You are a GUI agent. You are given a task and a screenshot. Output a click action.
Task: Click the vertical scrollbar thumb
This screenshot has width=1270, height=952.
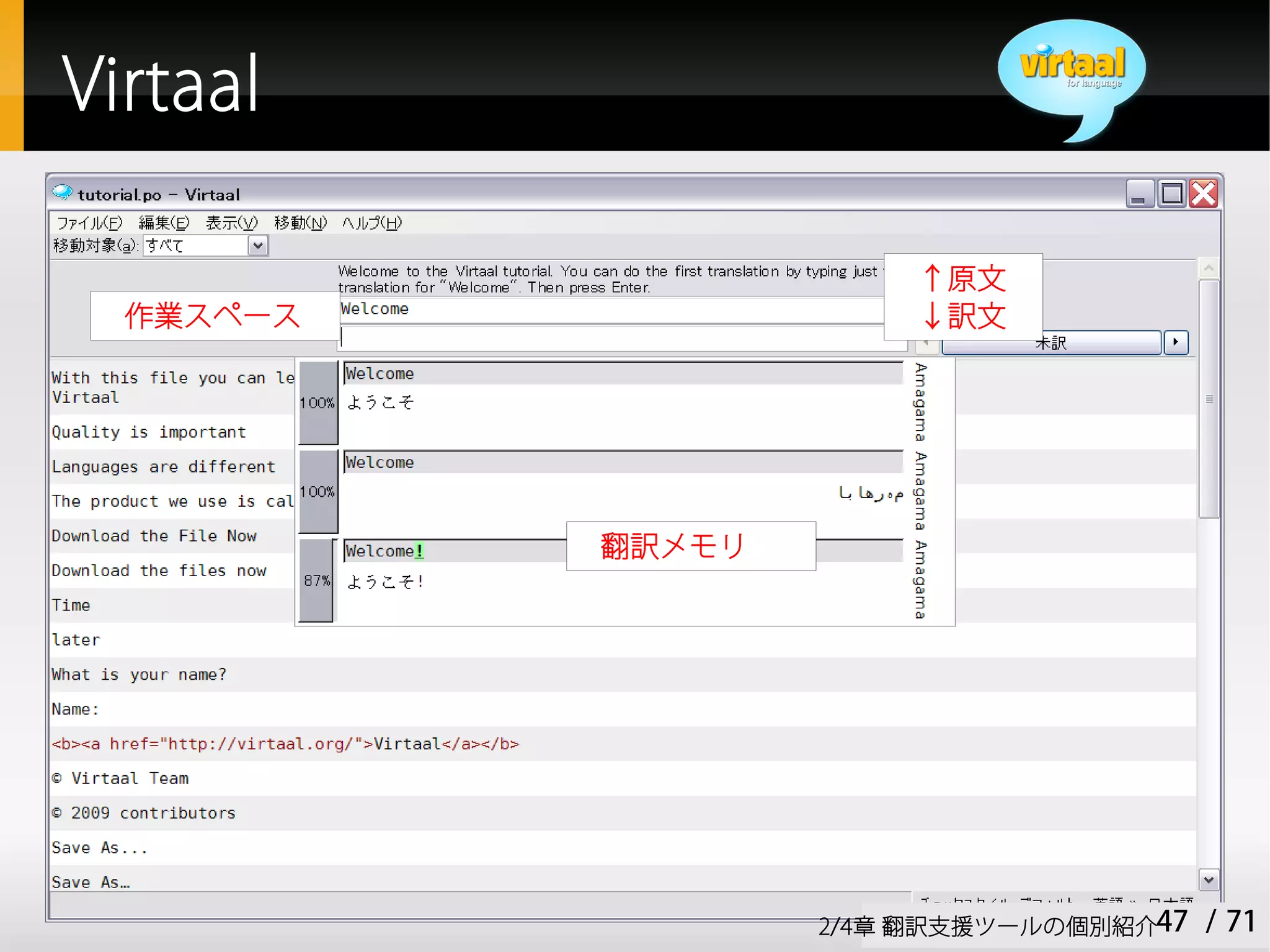[x=1209, y=399]
